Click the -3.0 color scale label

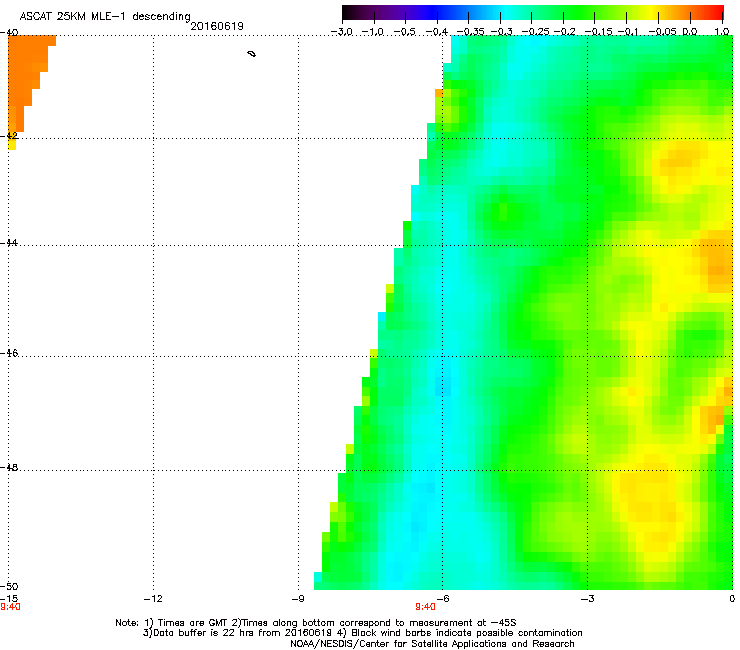(341, 32)
